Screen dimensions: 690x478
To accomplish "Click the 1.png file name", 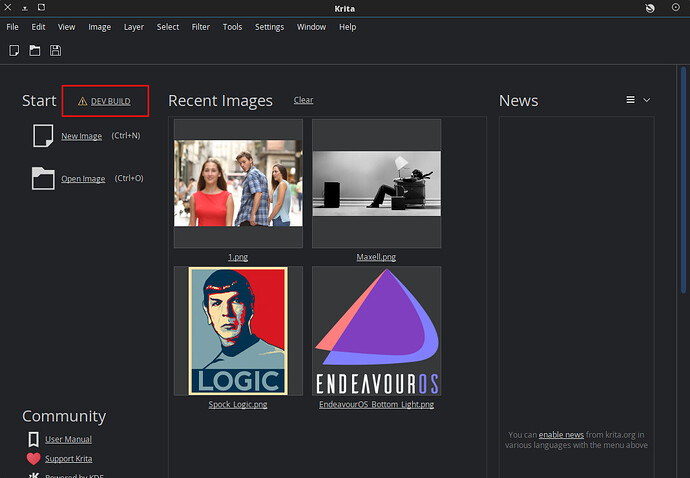I will [x=238, y=257].
